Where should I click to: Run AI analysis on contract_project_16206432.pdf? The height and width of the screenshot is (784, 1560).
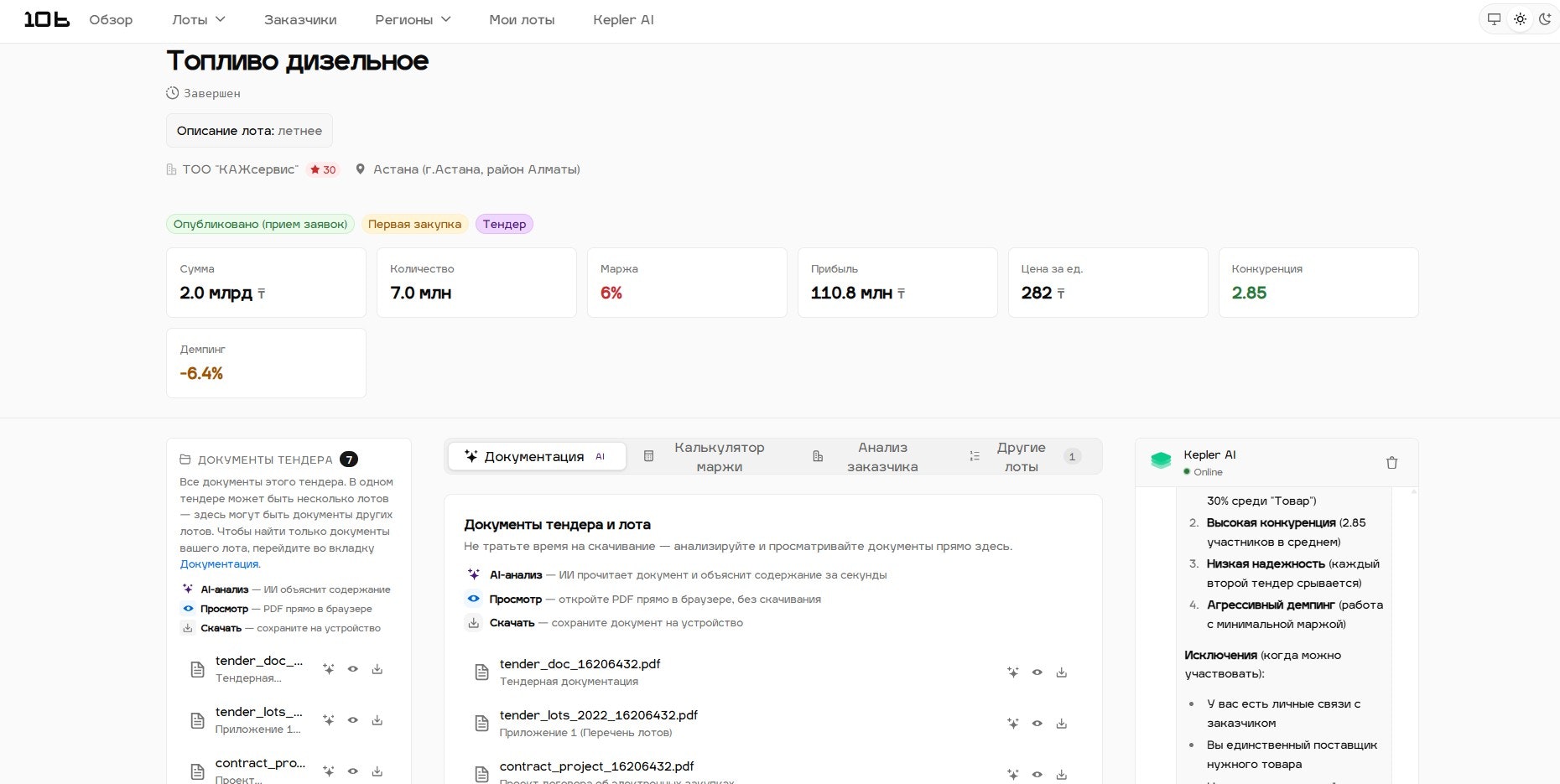1013,775
